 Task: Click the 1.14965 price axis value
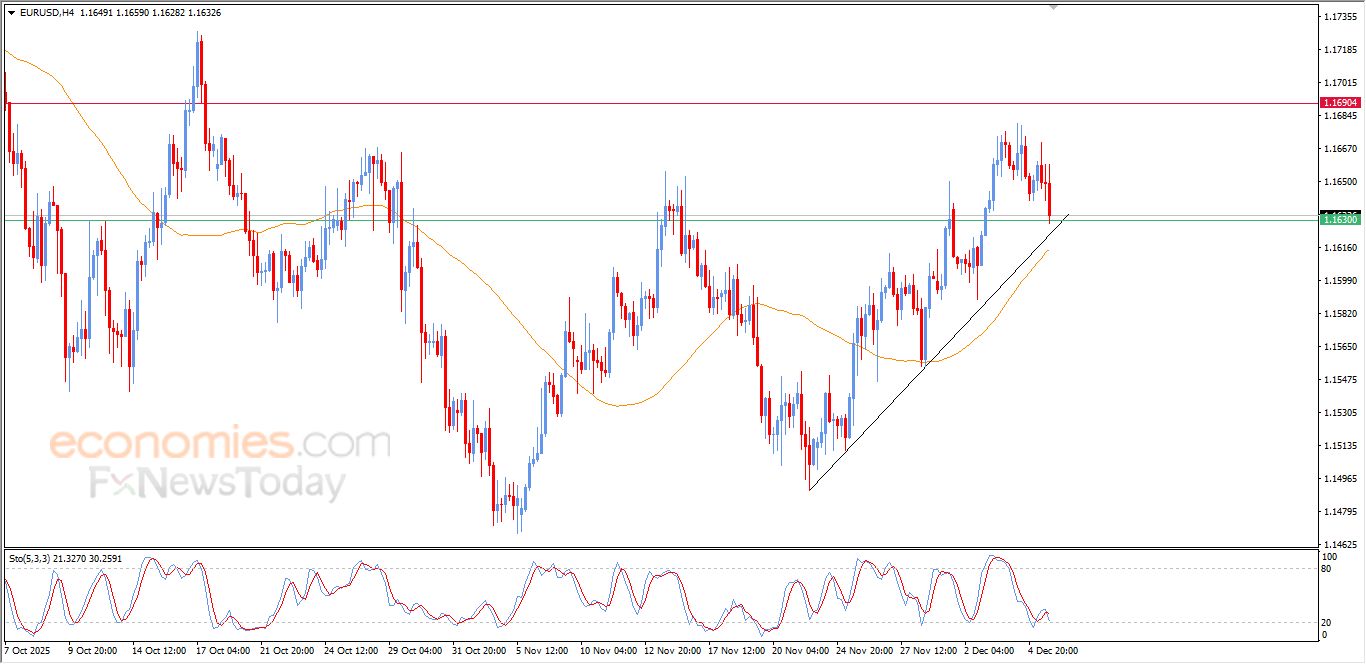tap(1339, 479)
